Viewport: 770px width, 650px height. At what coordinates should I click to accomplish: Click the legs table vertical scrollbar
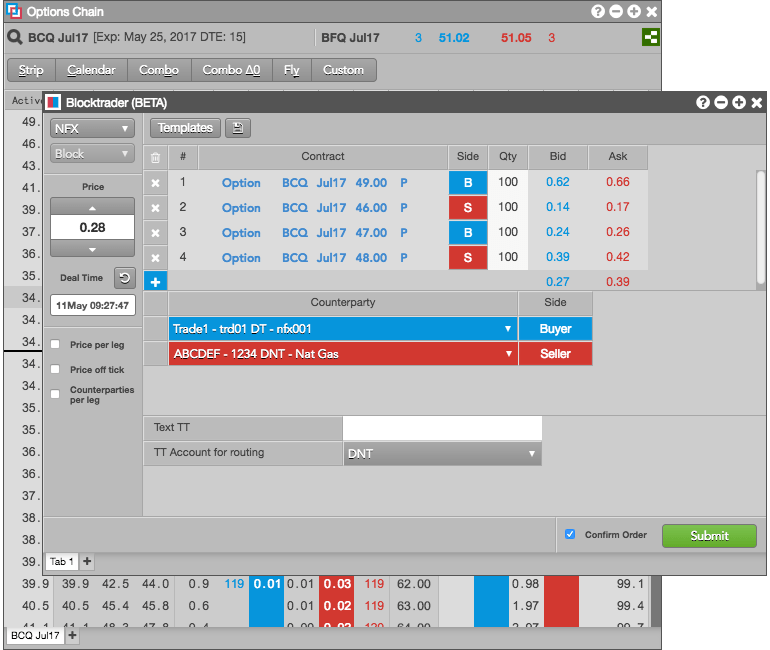click(x=761, y=227)
